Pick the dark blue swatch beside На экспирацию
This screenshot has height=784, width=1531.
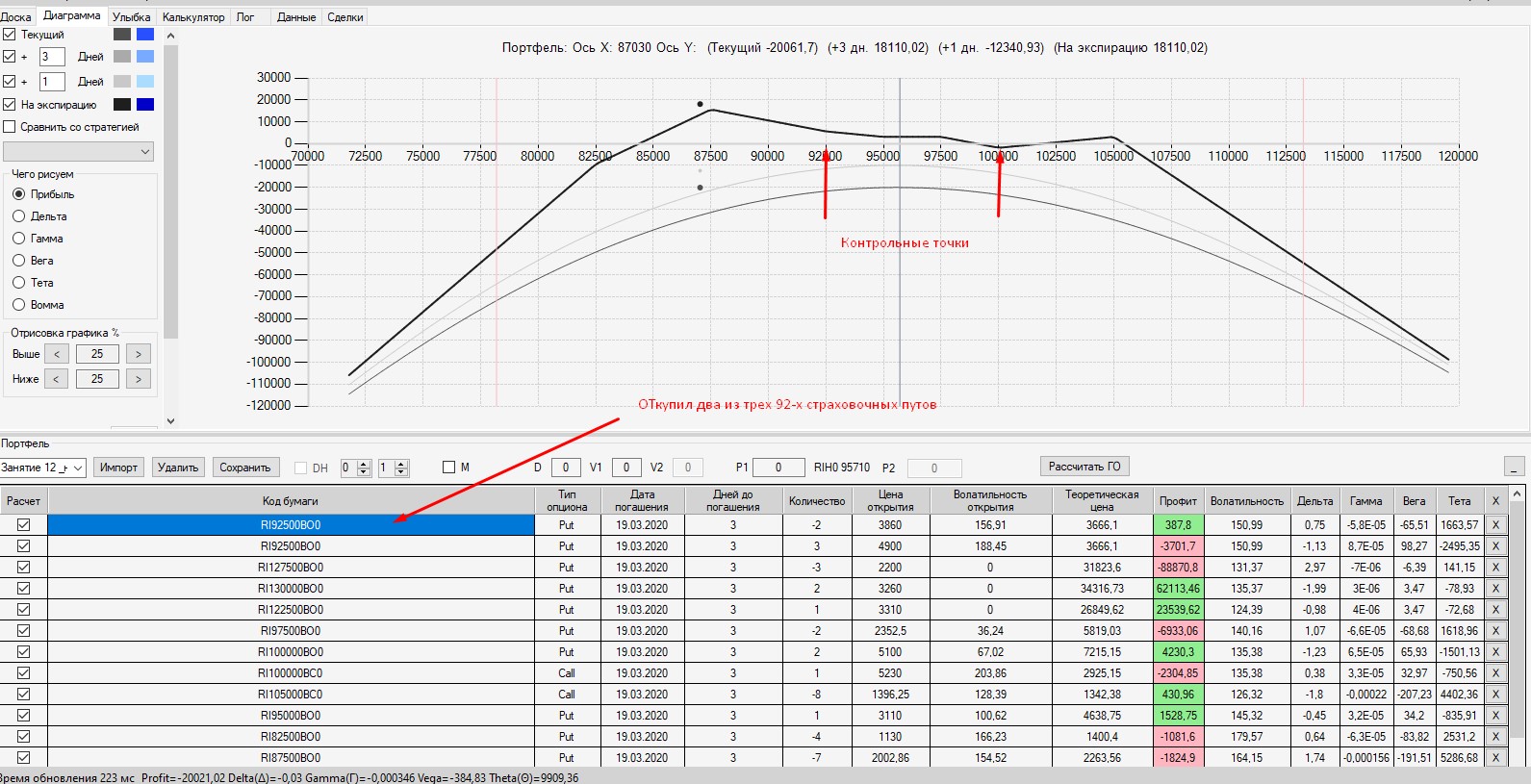click(x=145, y=105)
